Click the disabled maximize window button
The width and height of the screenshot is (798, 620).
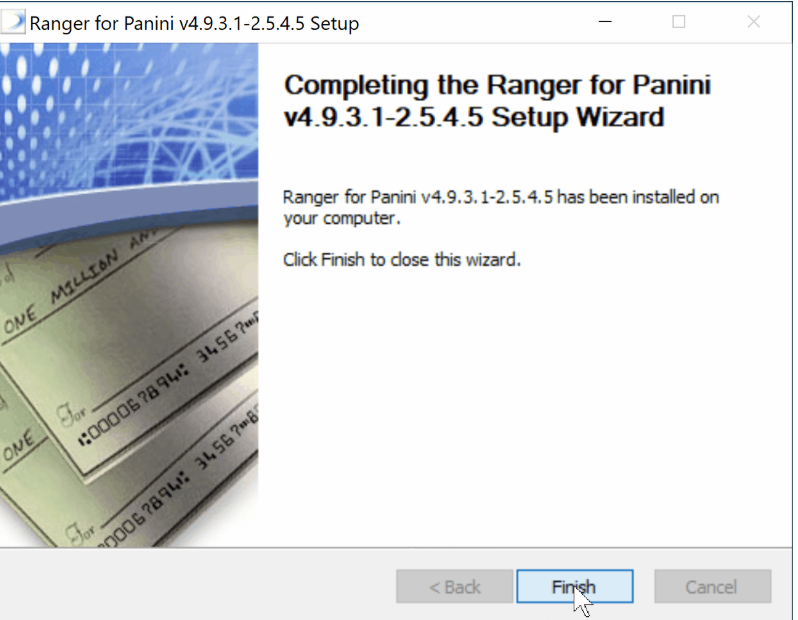[x=678, y=22]
